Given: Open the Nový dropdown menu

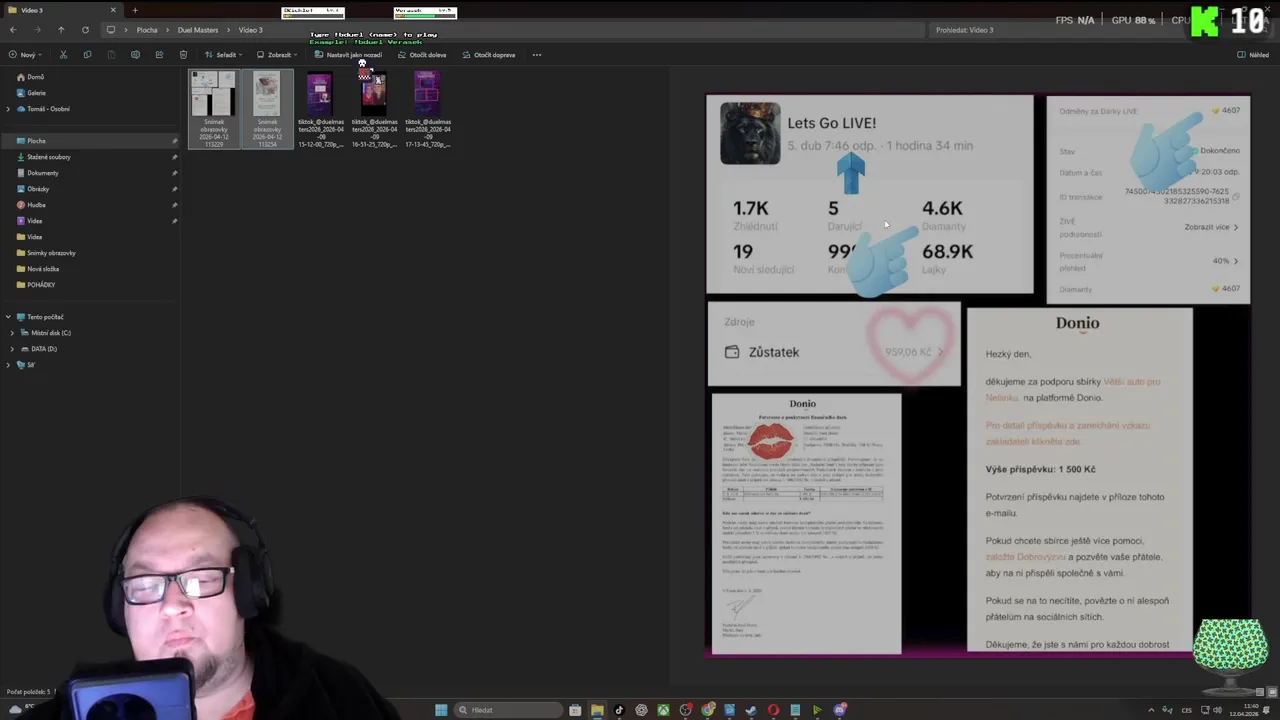Looking at the screenshot, I should [x=24, y=55].
